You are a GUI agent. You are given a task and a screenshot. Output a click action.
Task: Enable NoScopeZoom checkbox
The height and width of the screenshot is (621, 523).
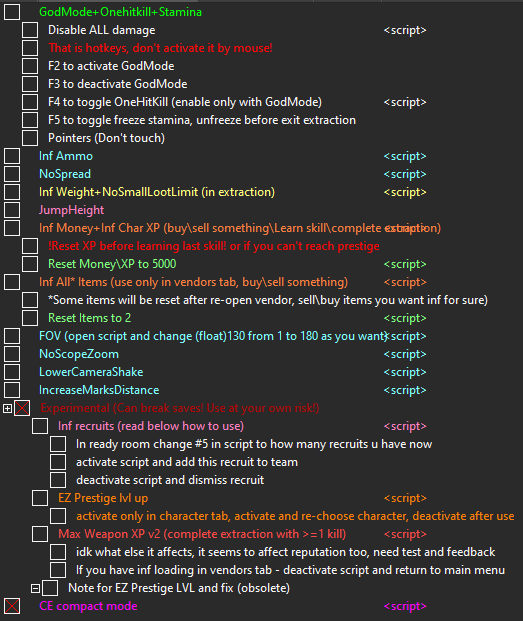tap(12, 354)
